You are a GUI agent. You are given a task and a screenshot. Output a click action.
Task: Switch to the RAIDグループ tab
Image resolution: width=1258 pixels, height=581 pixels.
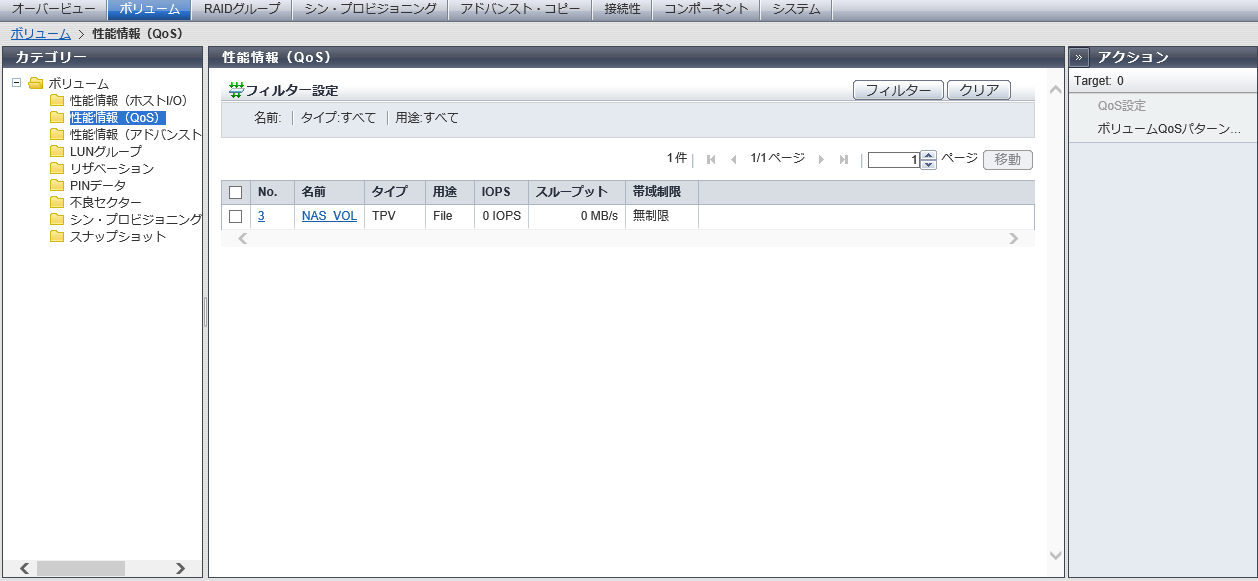(x=242, y=9)
